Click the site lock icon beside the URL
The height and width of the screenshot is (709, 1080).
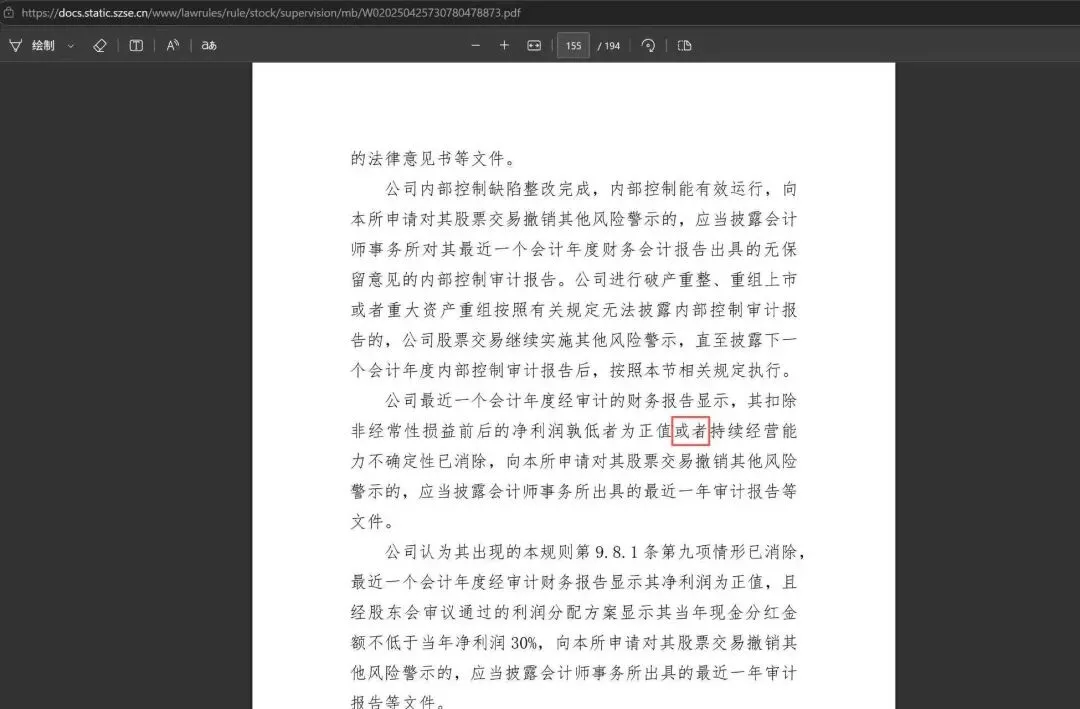[8, 12]
